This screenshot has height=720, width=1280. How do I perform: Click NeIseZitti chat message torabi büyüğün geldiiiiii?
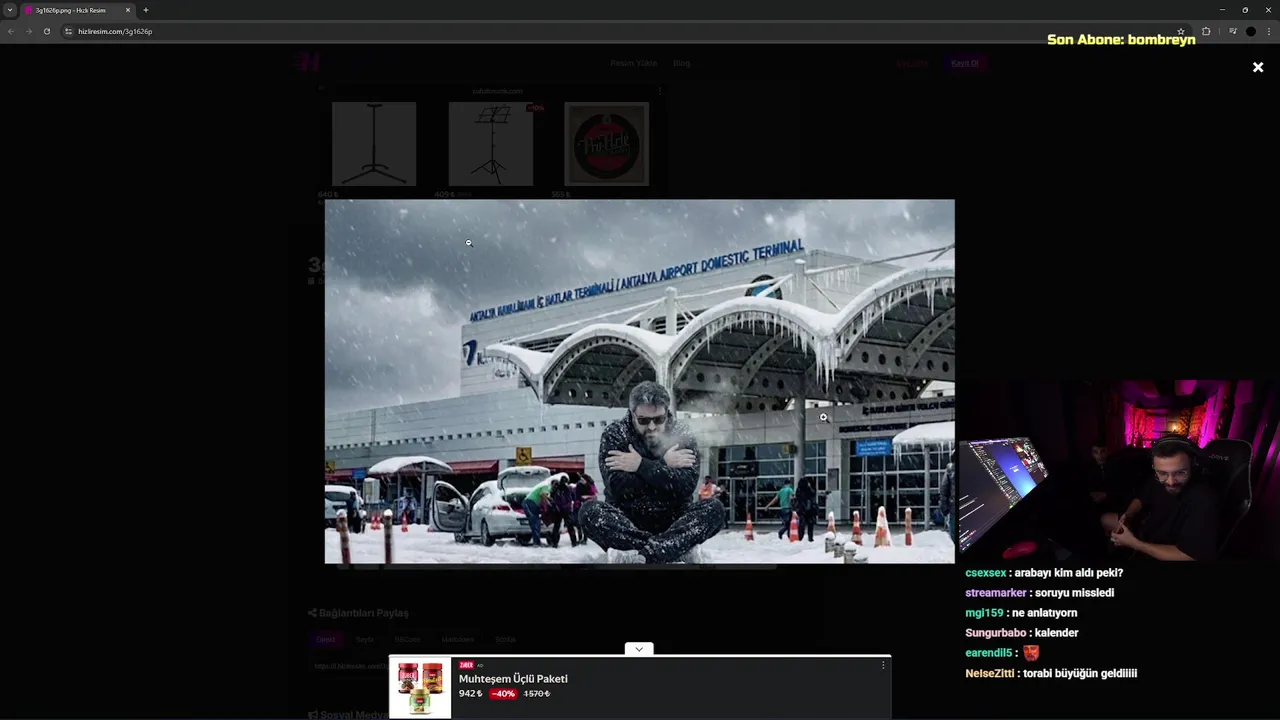pos(1051,674)
